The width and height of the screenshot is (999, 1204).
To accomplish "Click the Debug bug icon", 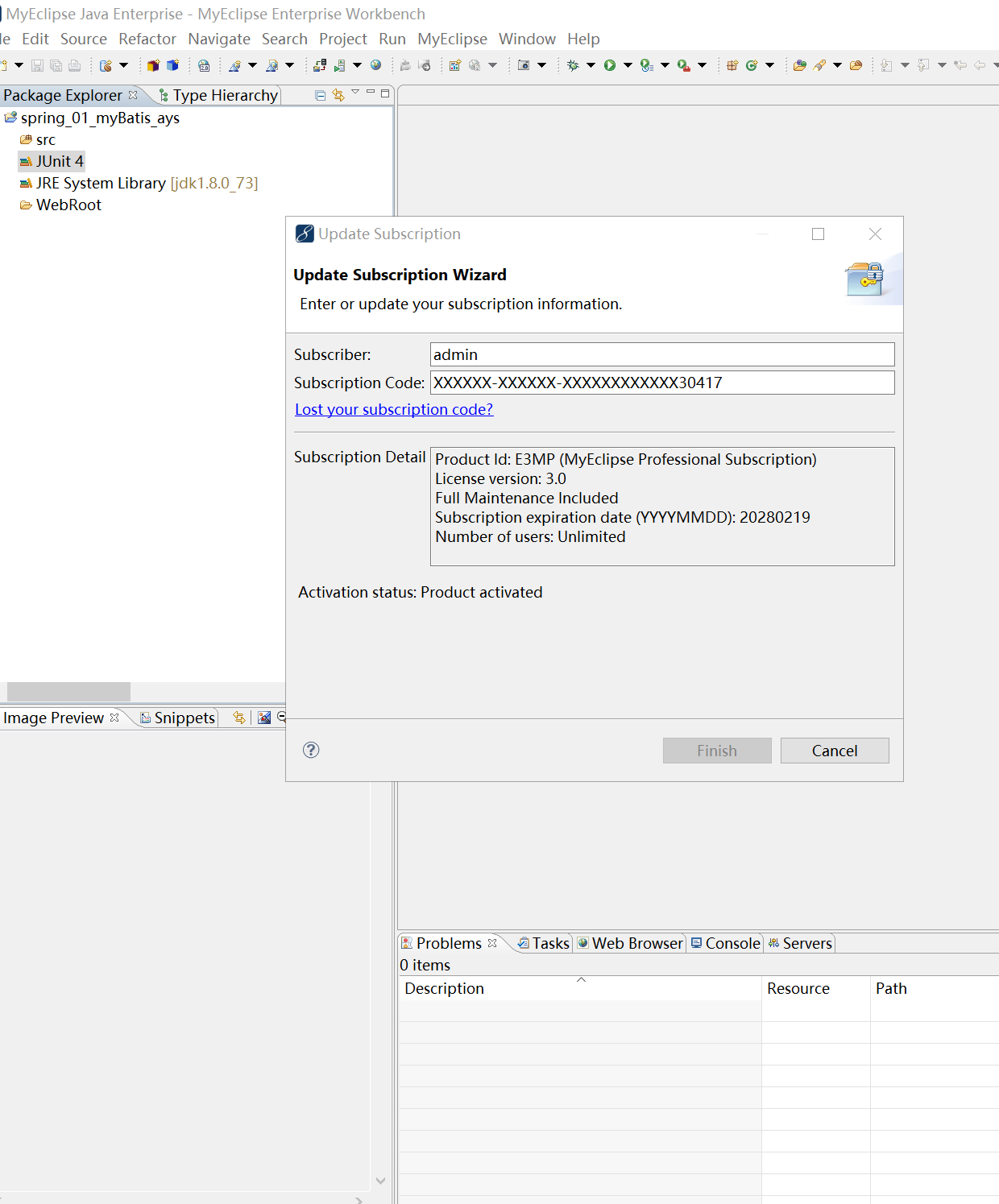I will tap(573, 65).
